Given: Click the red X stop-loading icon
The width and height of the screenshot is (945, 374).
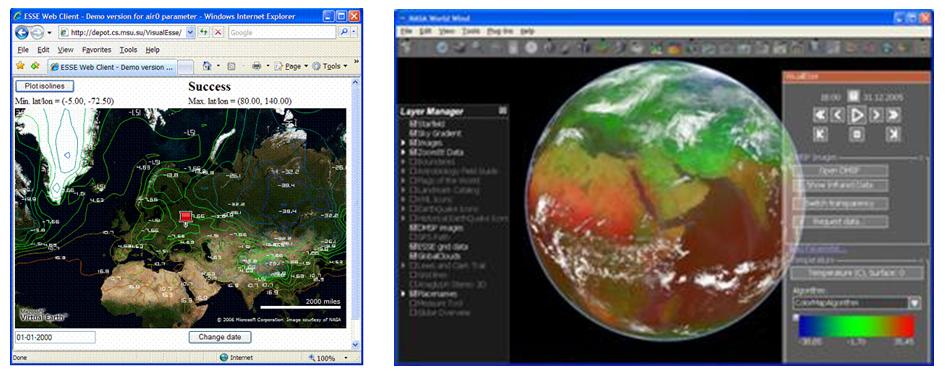Looking at the screenshot, I should click(x=218, y=33).
